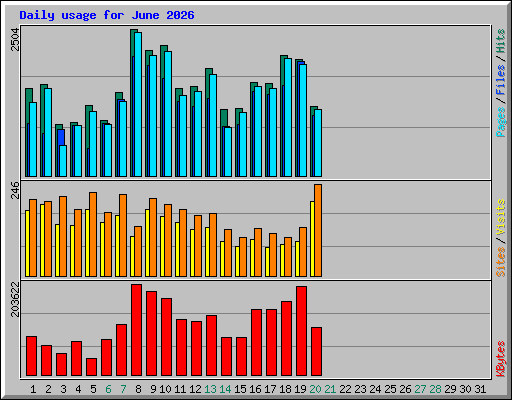Click the blue "Files" legend word
This screenshot has height=400, width=512.
(500, 79)
